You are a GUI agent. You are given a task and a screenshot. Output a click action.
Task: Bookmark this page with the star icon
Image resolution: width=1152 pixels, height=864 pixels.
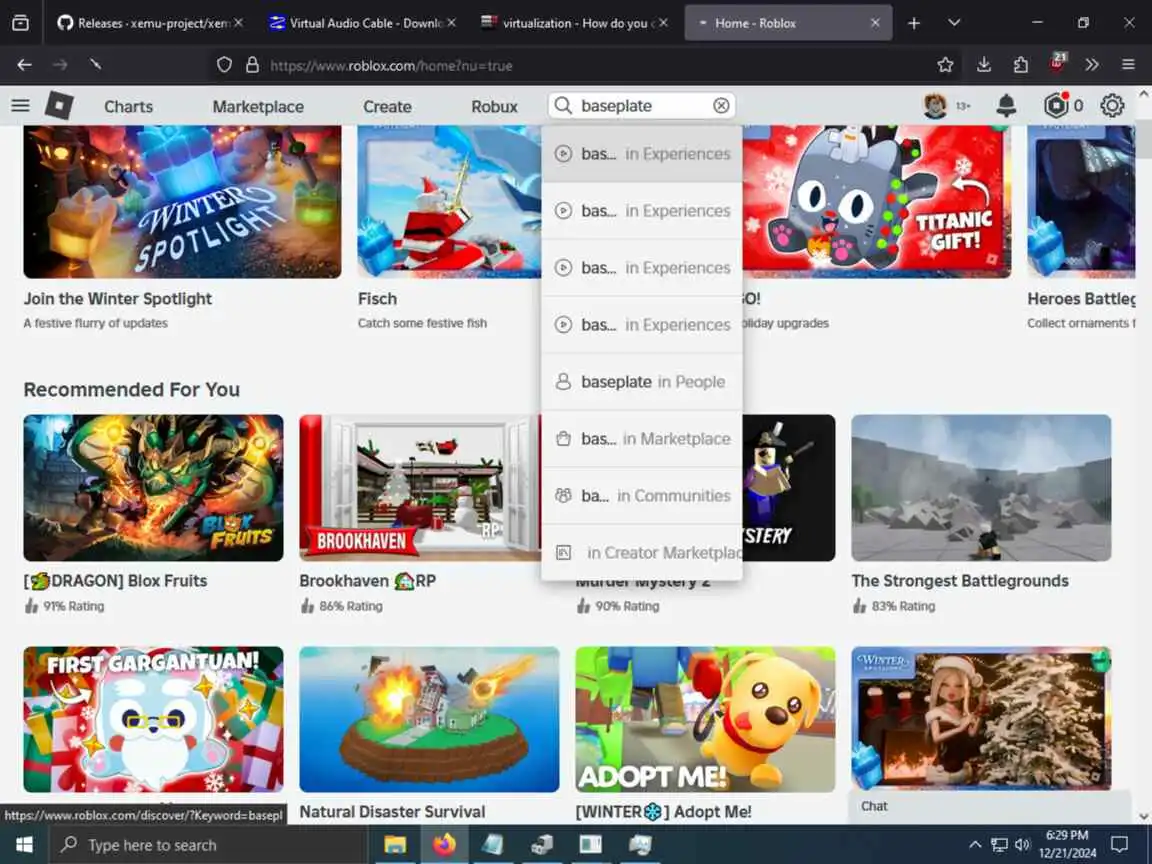(945, 65)
